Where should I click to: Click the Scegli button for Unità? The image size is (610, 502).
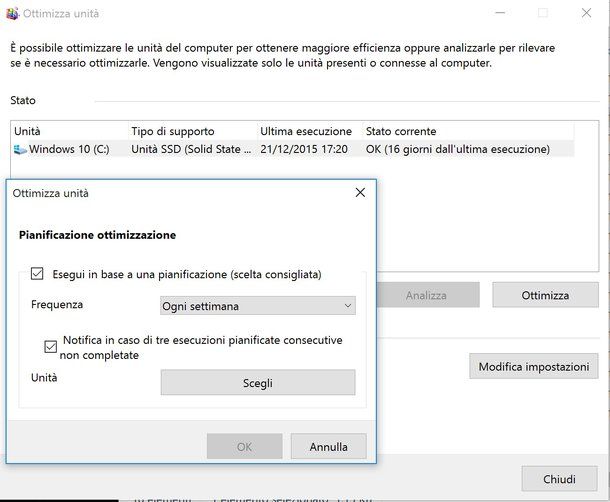[258, 383]
